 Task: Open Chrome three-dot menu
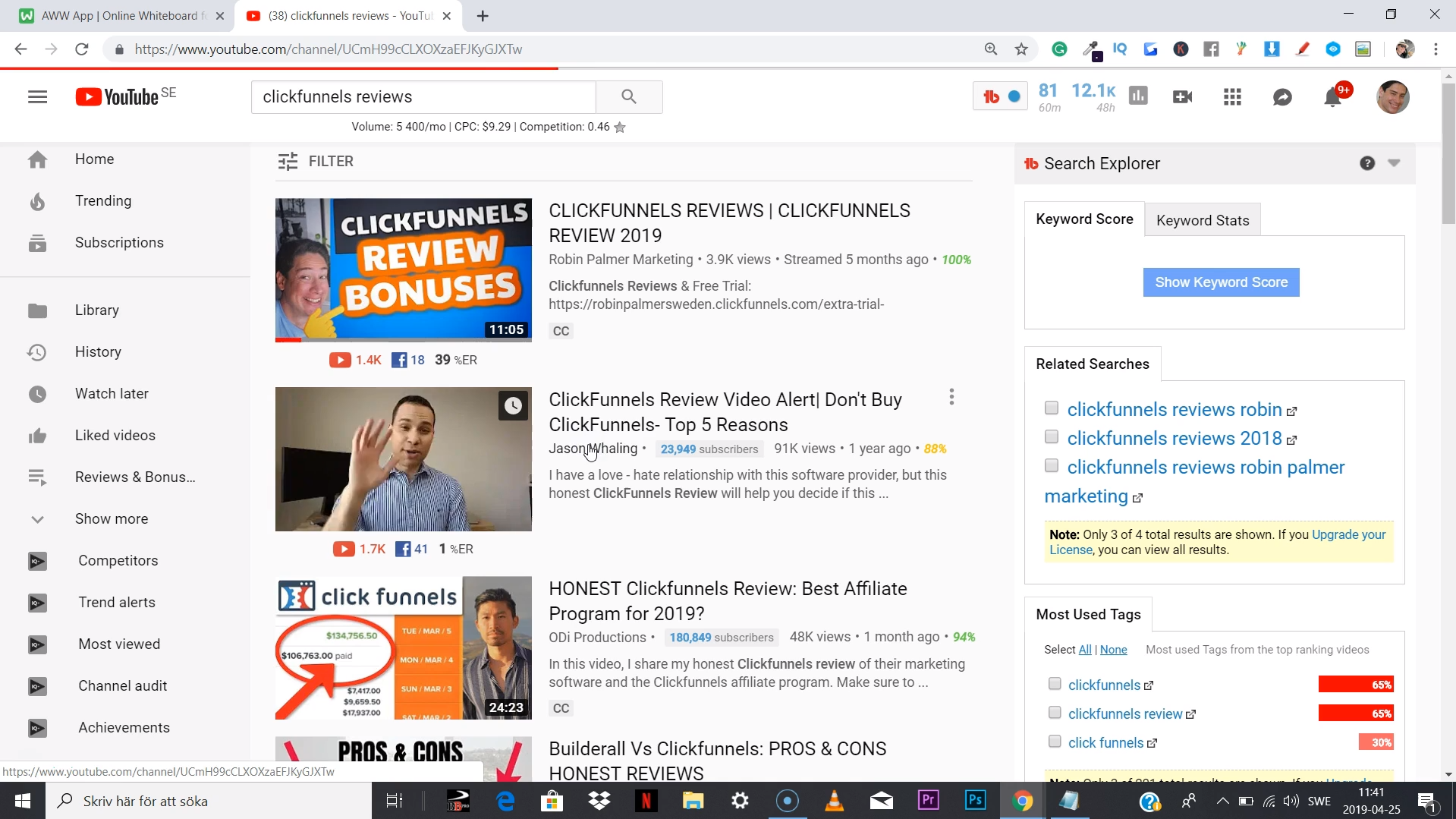(1436, 49)
